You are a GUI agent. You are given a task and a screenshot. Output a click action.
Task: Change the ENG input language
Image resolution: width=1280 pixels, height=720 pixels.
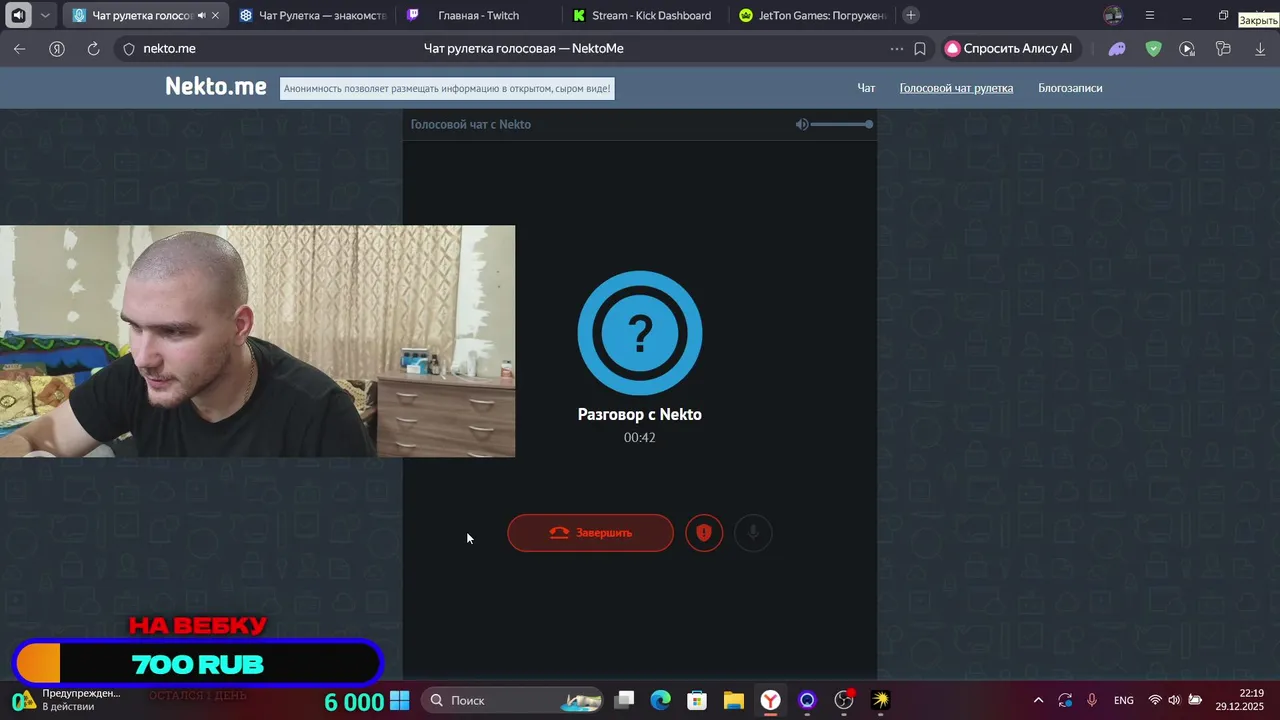point(1123,700)
